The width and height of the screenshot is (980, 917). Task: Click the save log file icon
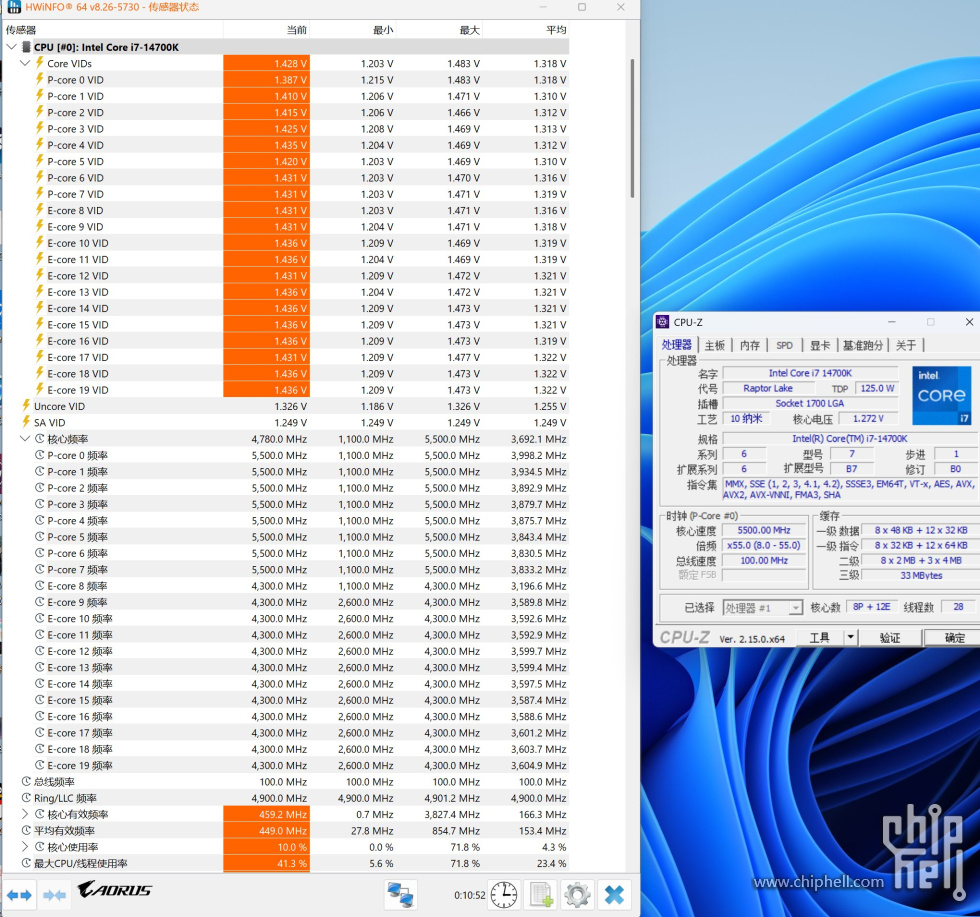click(x=541, y=895)
